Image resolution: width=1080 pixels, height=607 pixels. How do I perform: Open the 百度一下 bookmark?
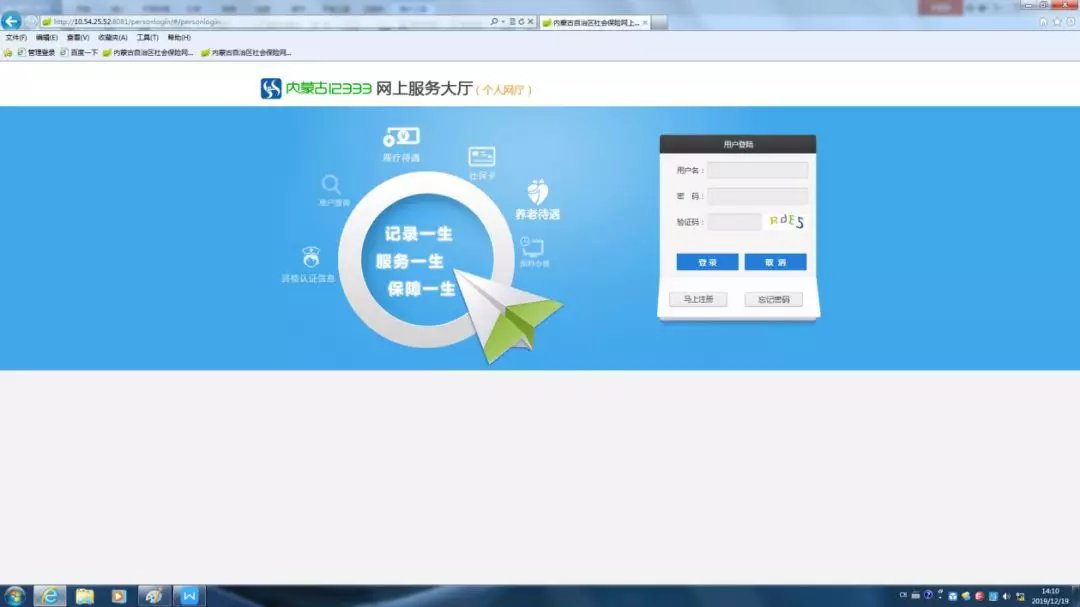(79, 52)
